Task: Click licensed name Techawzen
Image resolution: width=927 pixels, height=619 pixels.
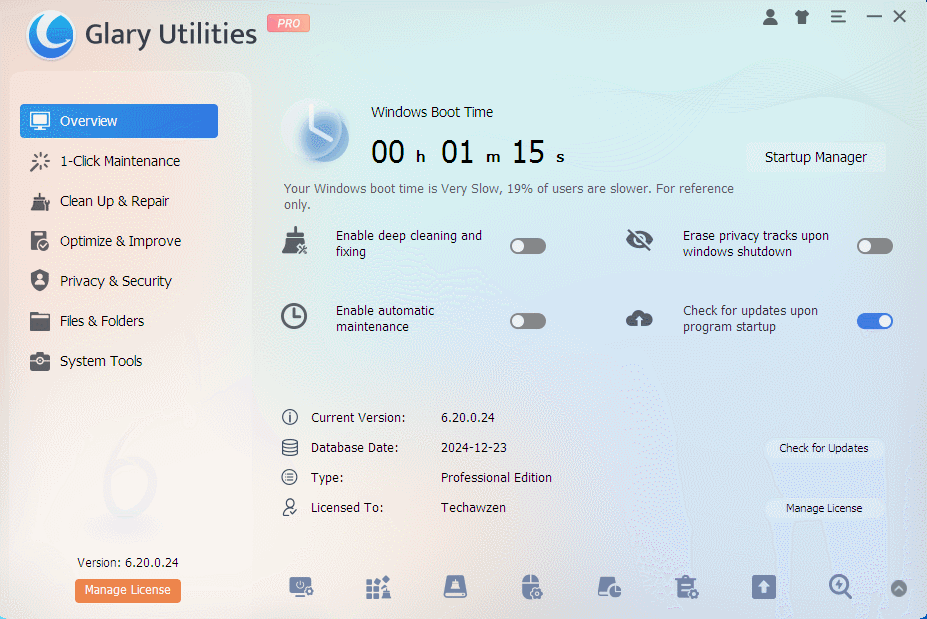Action: pyautogui.click(x=473, y=508)
